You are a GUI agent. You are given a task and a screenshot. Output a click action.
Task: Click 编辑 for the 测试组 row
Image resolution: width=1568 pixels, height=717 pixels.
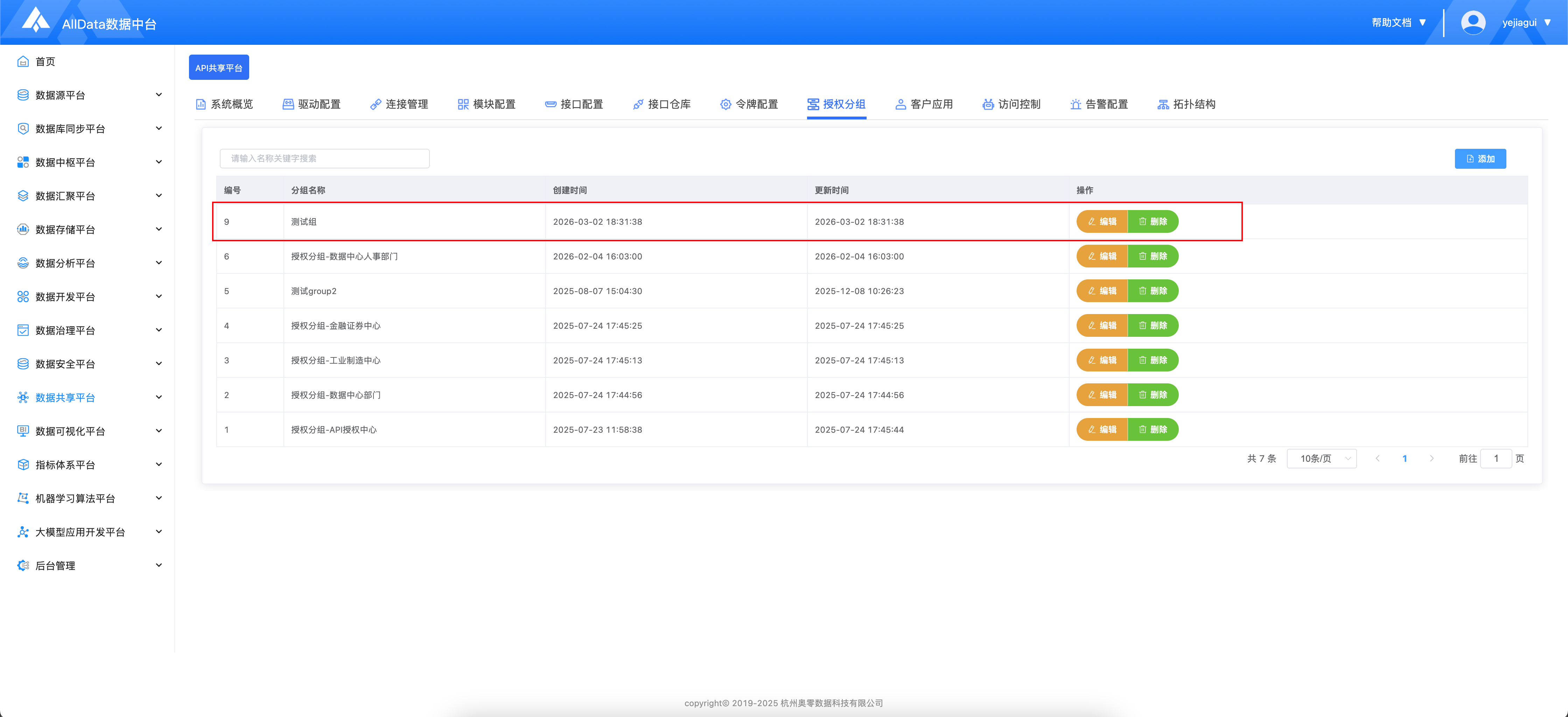click(1102, 222)
